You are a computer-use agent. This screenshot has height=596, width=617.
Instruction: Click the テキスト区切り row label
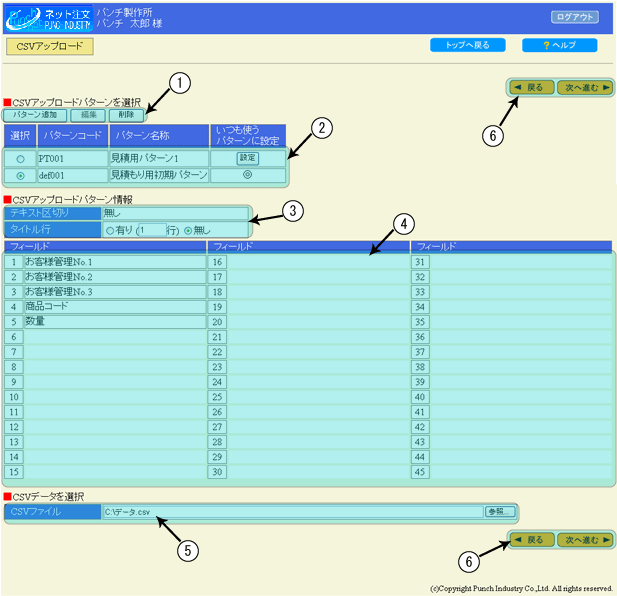click(x=52, y=213)
